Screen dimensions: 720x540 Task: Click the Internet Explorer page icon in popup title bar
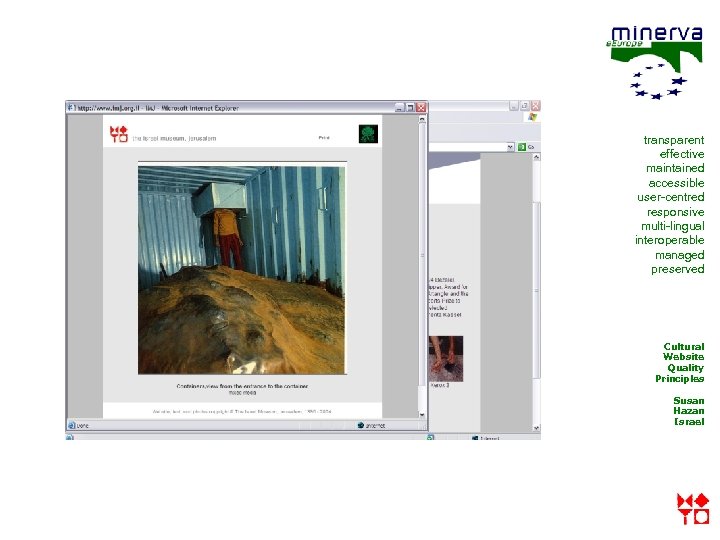pyautogui.click(x=71, y=108)
